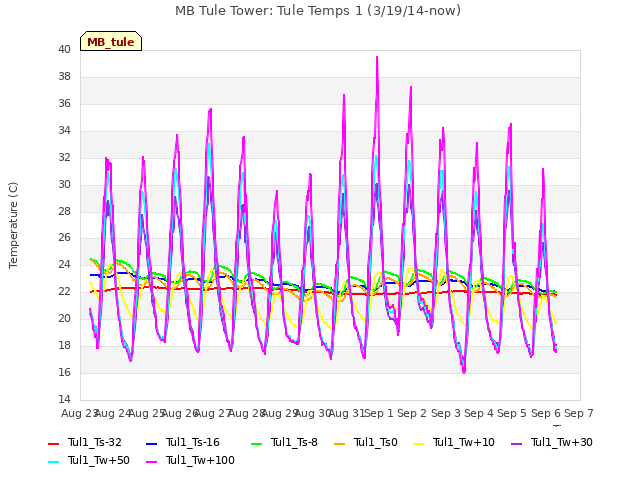Screen dimensions: 640x480
Task: Click the 16 y-axis tick label
Action: [x=64, y=372]
